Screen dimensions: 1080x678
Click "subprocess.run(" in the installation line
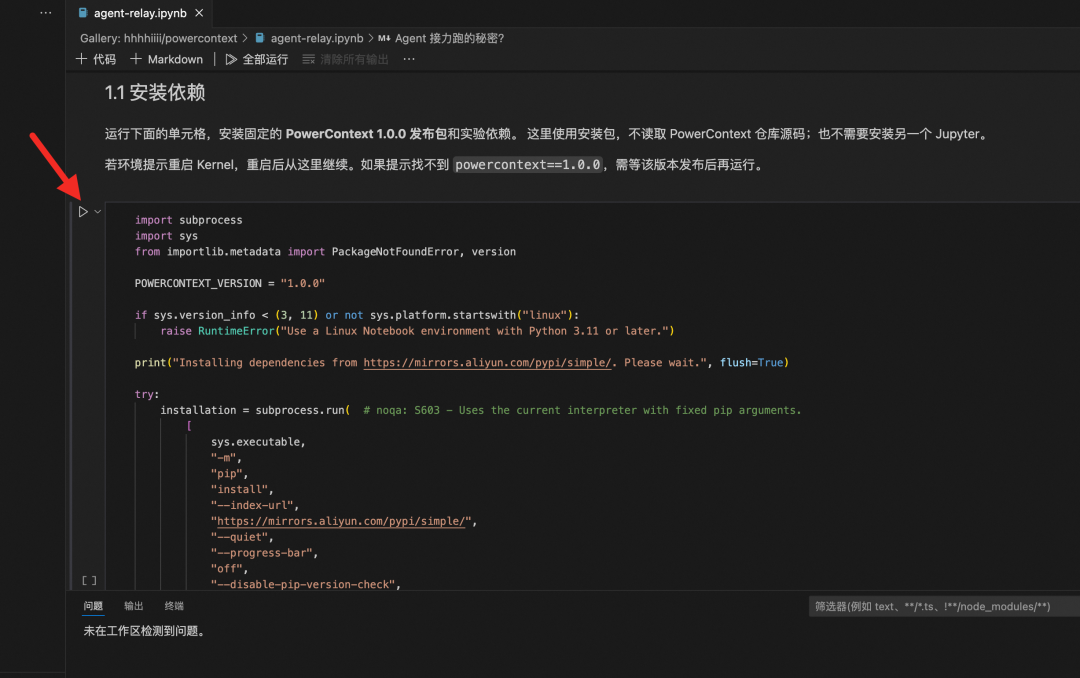[x=303, y=410]
